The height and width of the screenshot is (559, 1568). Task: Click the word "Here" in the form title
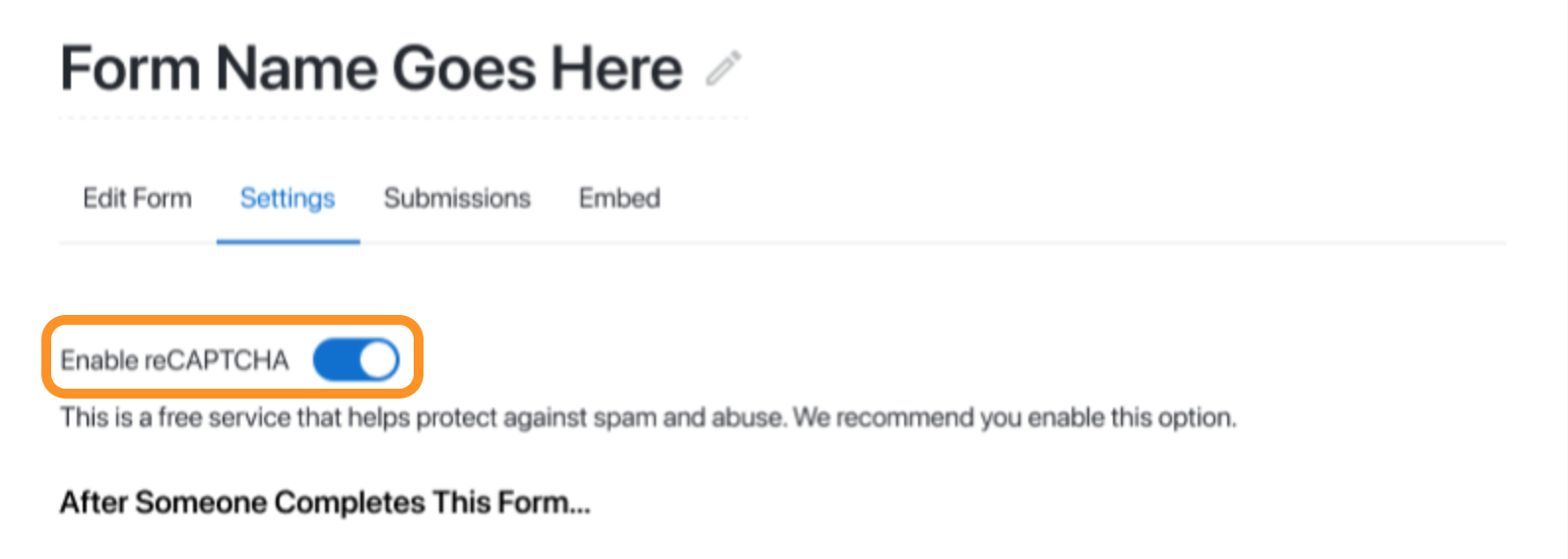[616, 68]
